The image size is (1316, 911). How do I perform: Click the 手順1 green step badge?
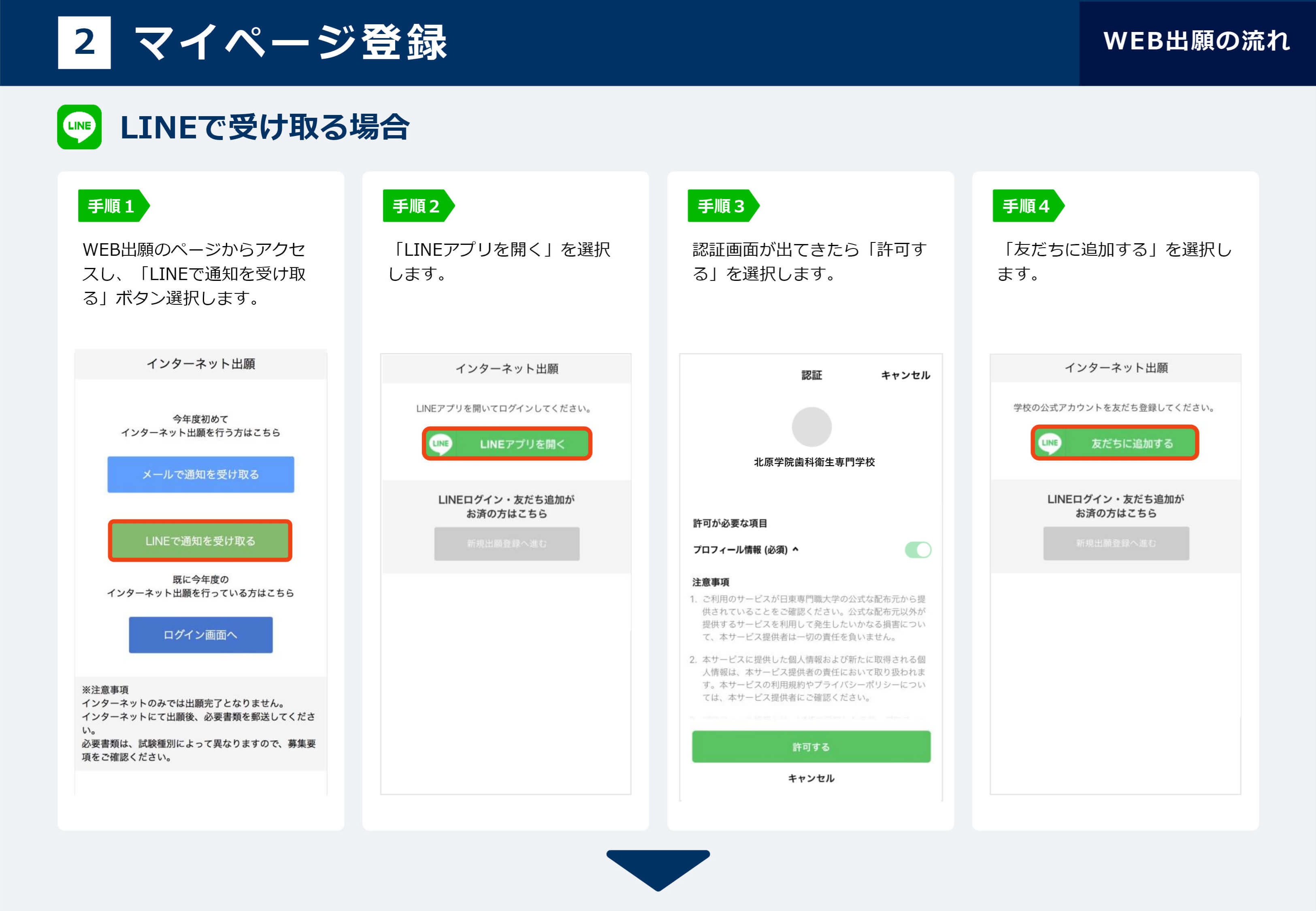[113, 206]
